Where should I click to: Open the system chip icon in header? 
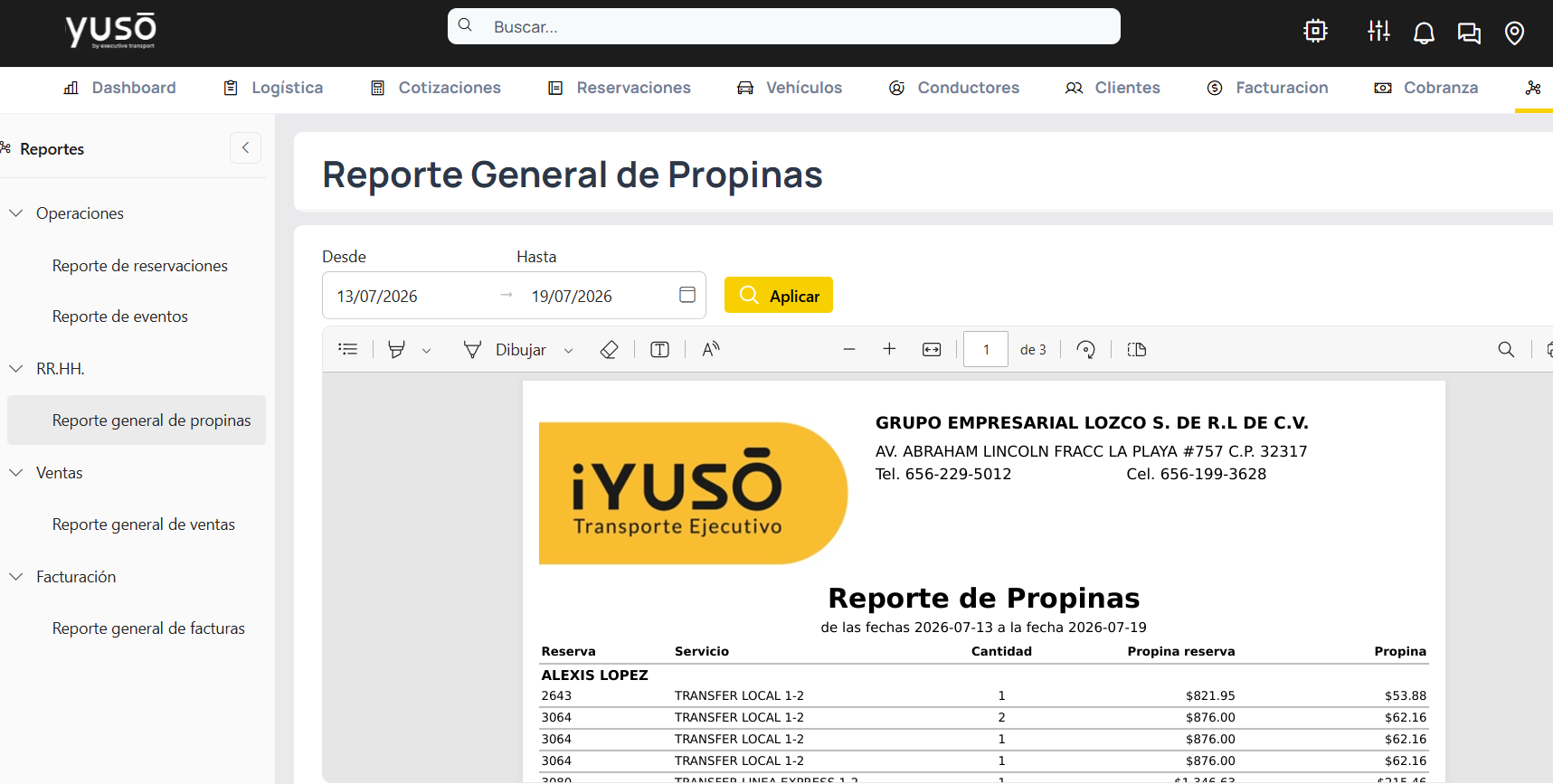pos(1315,32)
